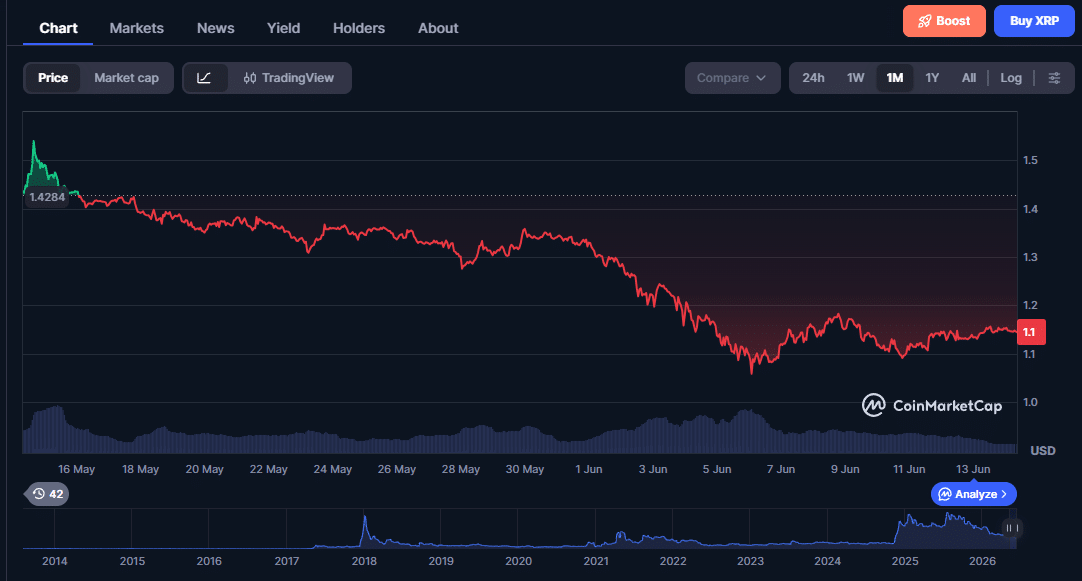Click 2014 on the overview timeline
Viewport: 1082px width, 581px height.
click(x=55, y=561)
